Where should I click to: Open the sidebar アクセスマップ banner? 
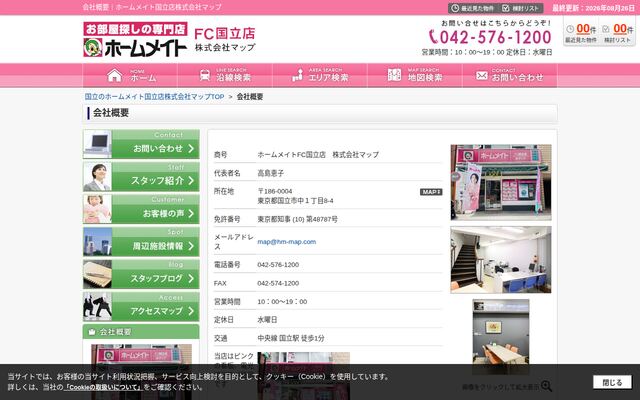[141, 307]
